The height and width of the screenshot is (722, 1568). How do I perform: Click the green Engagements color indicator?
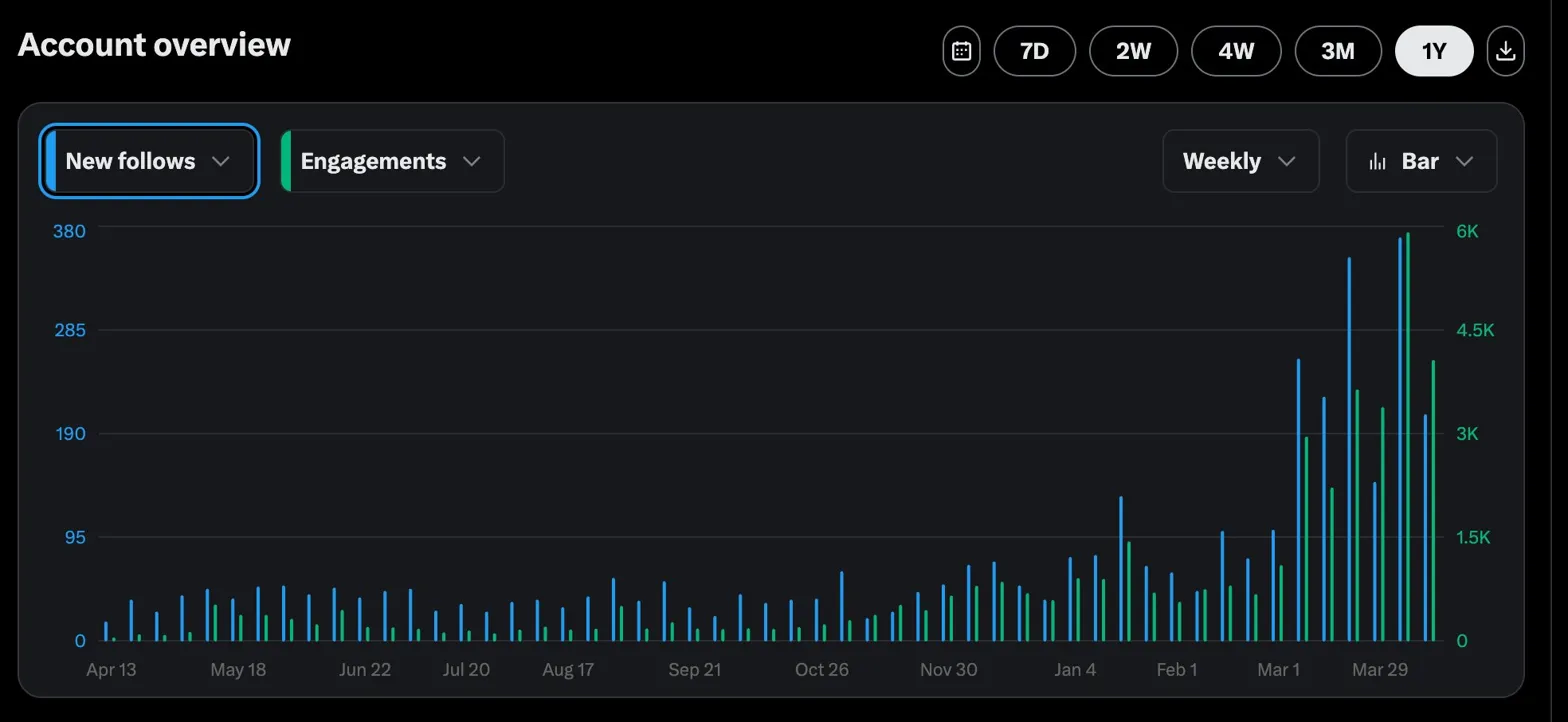pyautogui.click(x=286, y=161)
